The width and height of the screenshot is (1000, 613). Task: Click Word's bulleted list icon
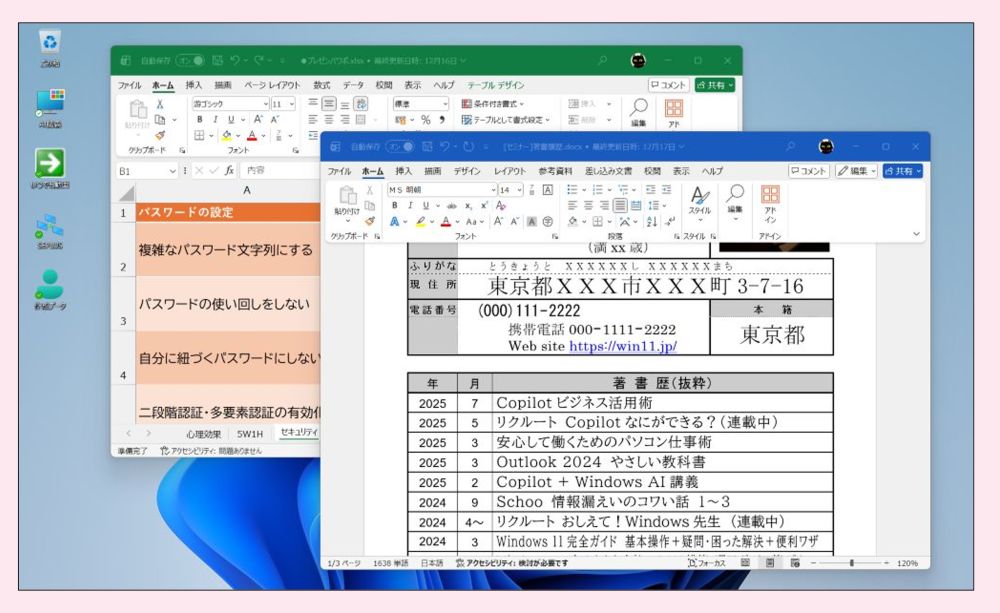pos(572,189)
